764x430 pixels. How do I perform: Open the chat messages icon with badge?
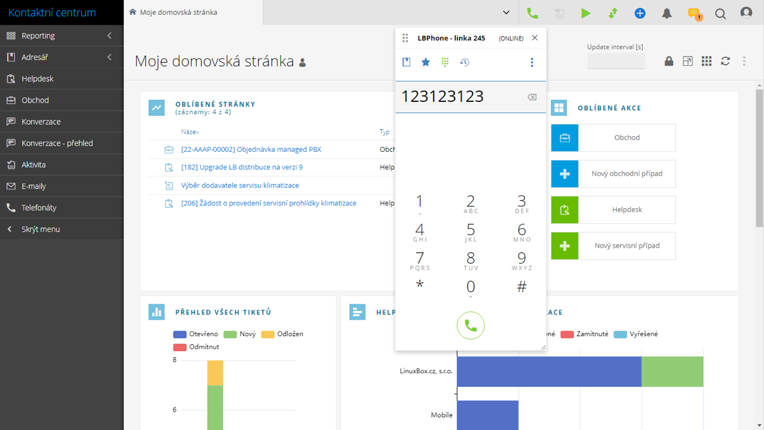(x=694, y=13)
